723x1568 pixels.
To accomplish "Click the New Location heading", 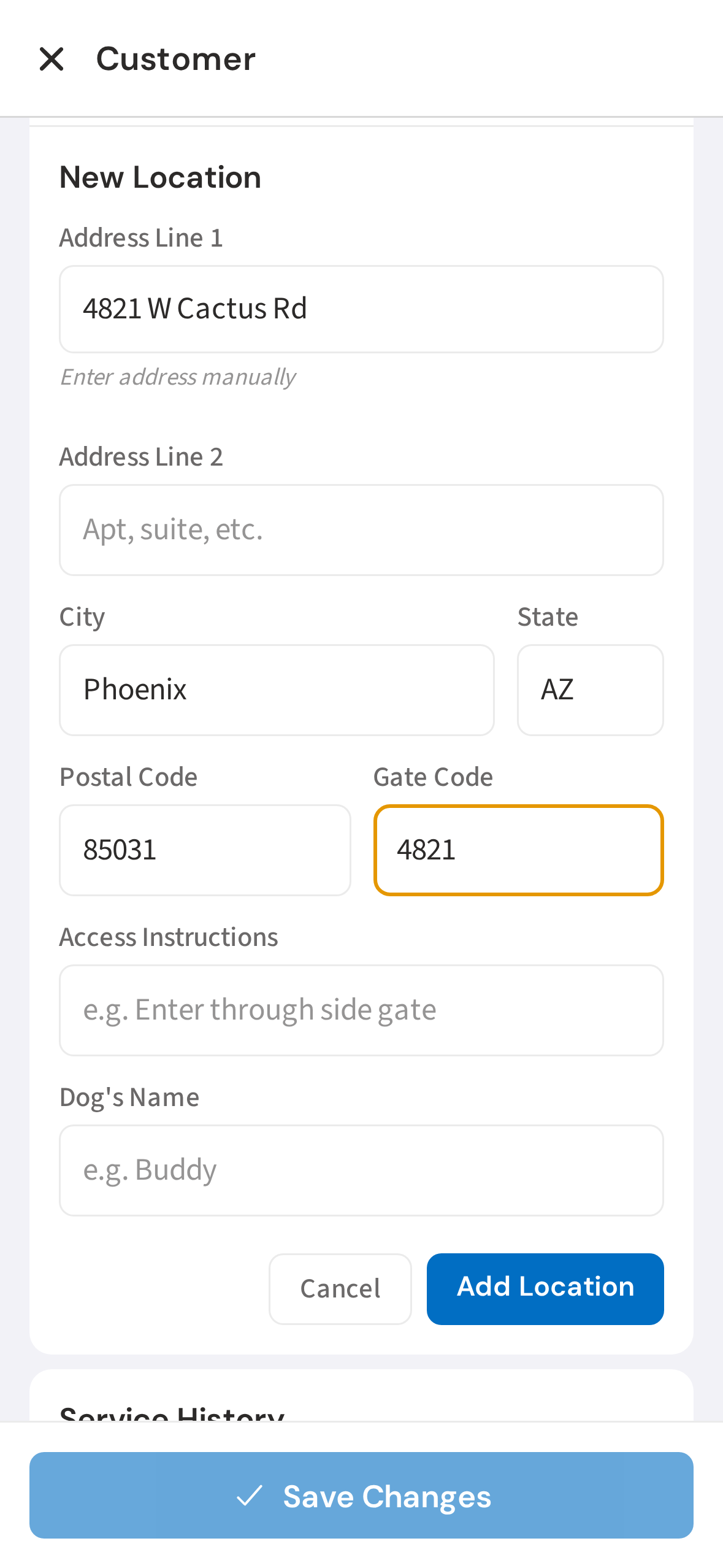I will point(160,177).
